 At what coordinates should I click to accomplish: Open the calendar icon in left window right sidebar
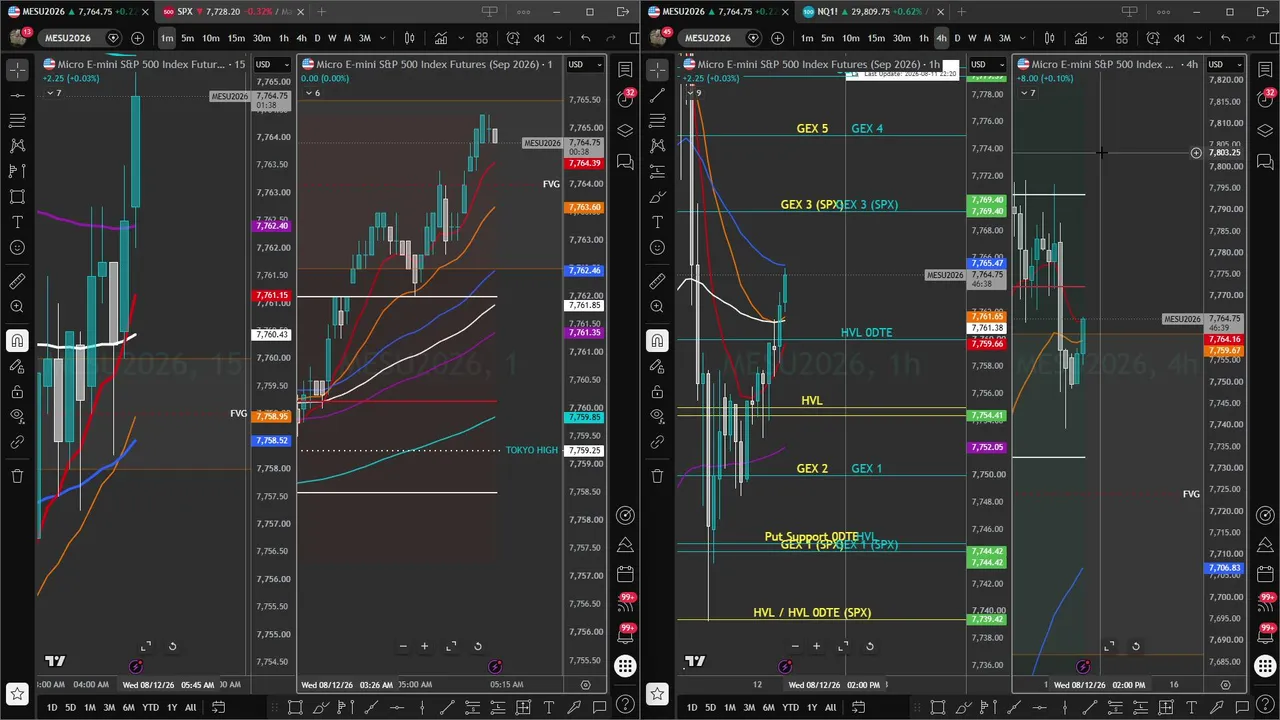coord(625,574)
